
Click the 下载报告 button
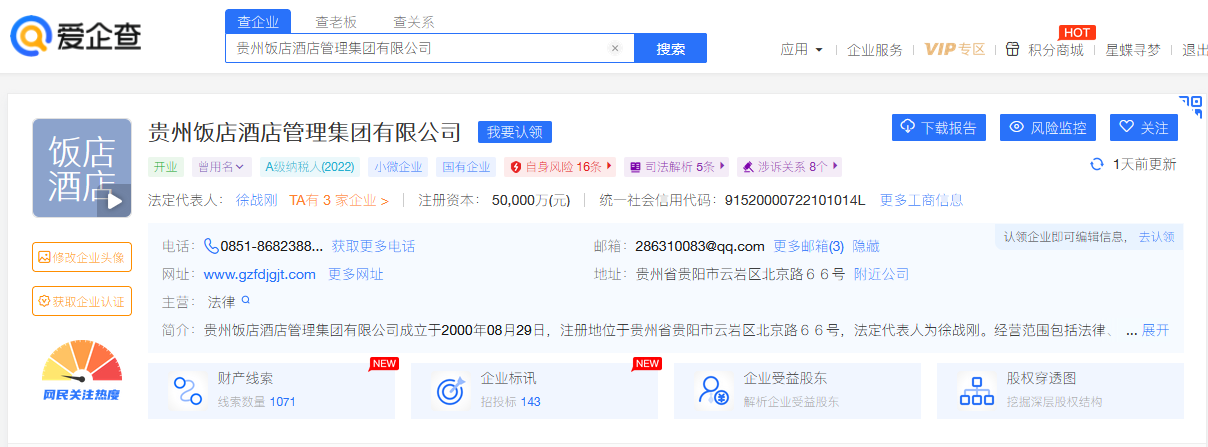coord(939,127)
